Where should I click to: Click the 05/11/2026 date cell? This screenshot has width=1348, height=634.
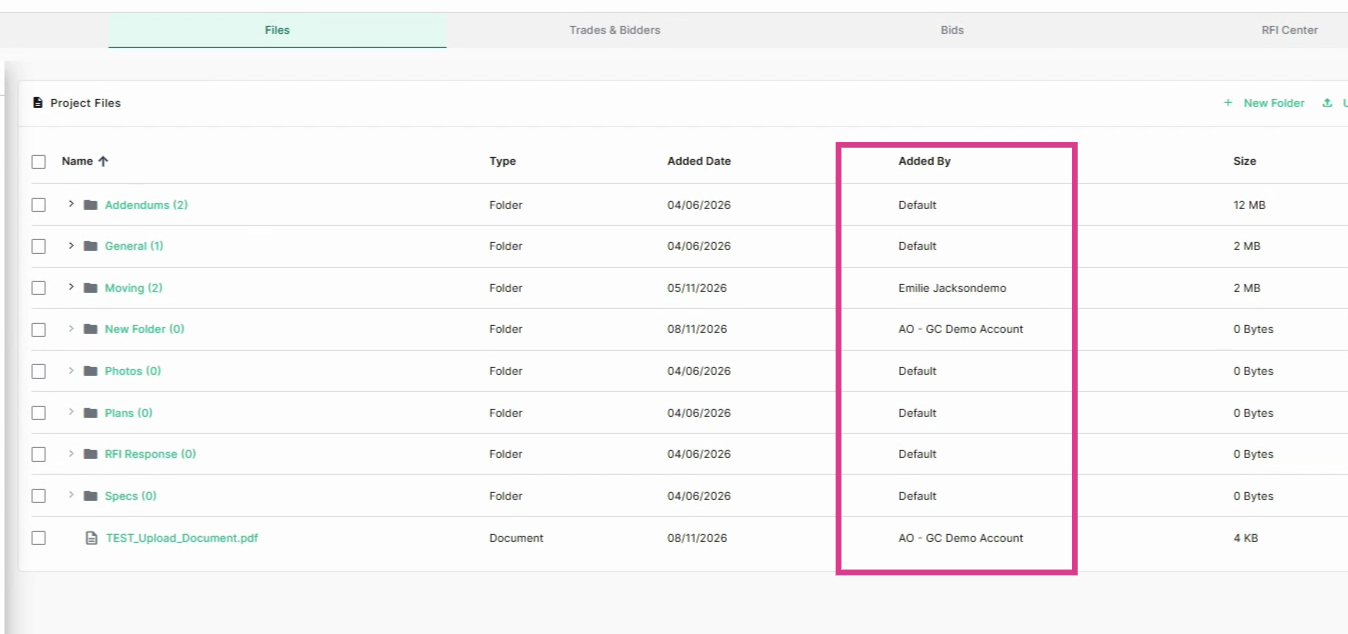coord(697,288)
